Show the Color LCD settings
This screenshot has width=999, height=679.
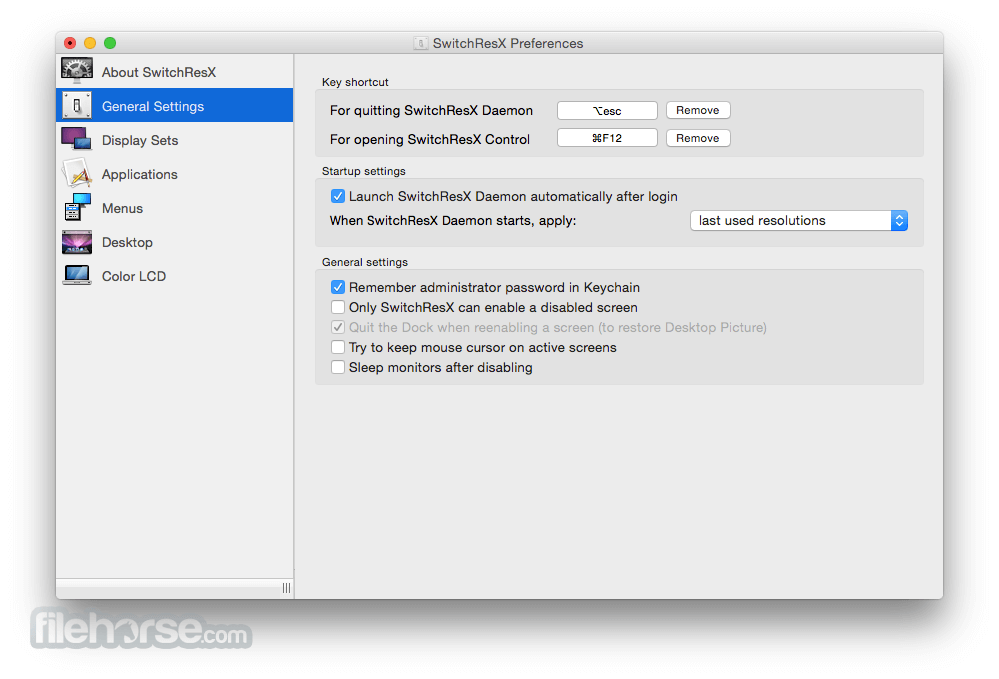point(134,276)
